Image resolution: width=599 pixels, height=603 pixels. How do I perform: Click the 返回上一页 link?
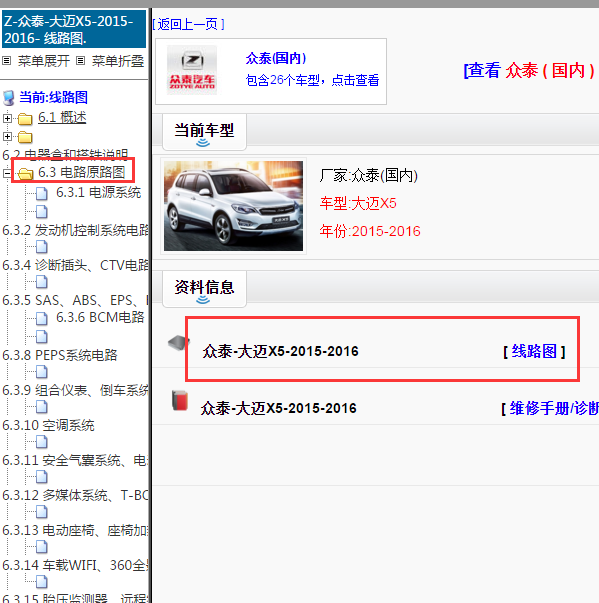(188, 24)
